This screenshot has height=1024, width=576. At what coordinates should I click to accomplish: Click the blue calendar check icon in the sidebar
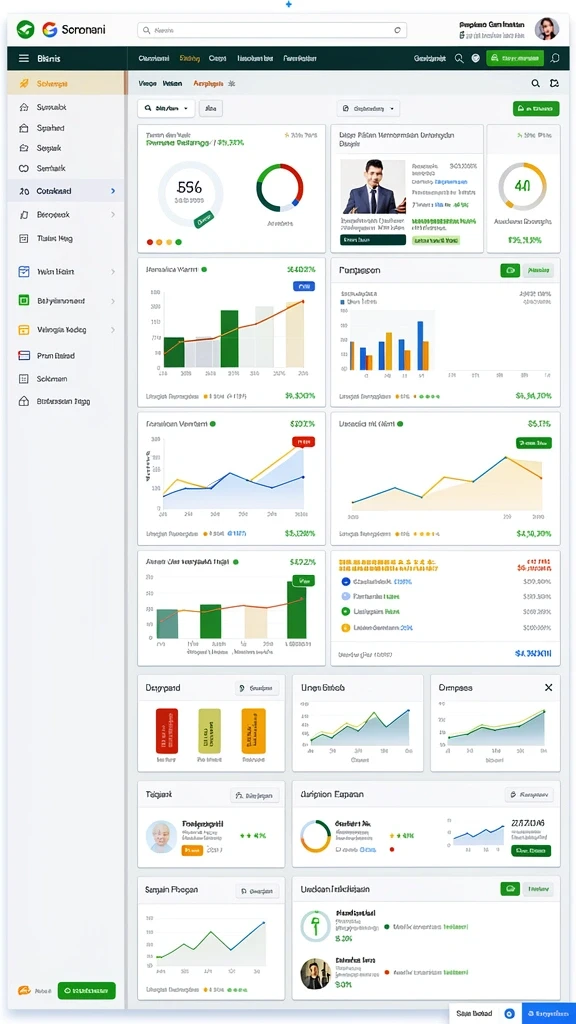coord(24,272)
